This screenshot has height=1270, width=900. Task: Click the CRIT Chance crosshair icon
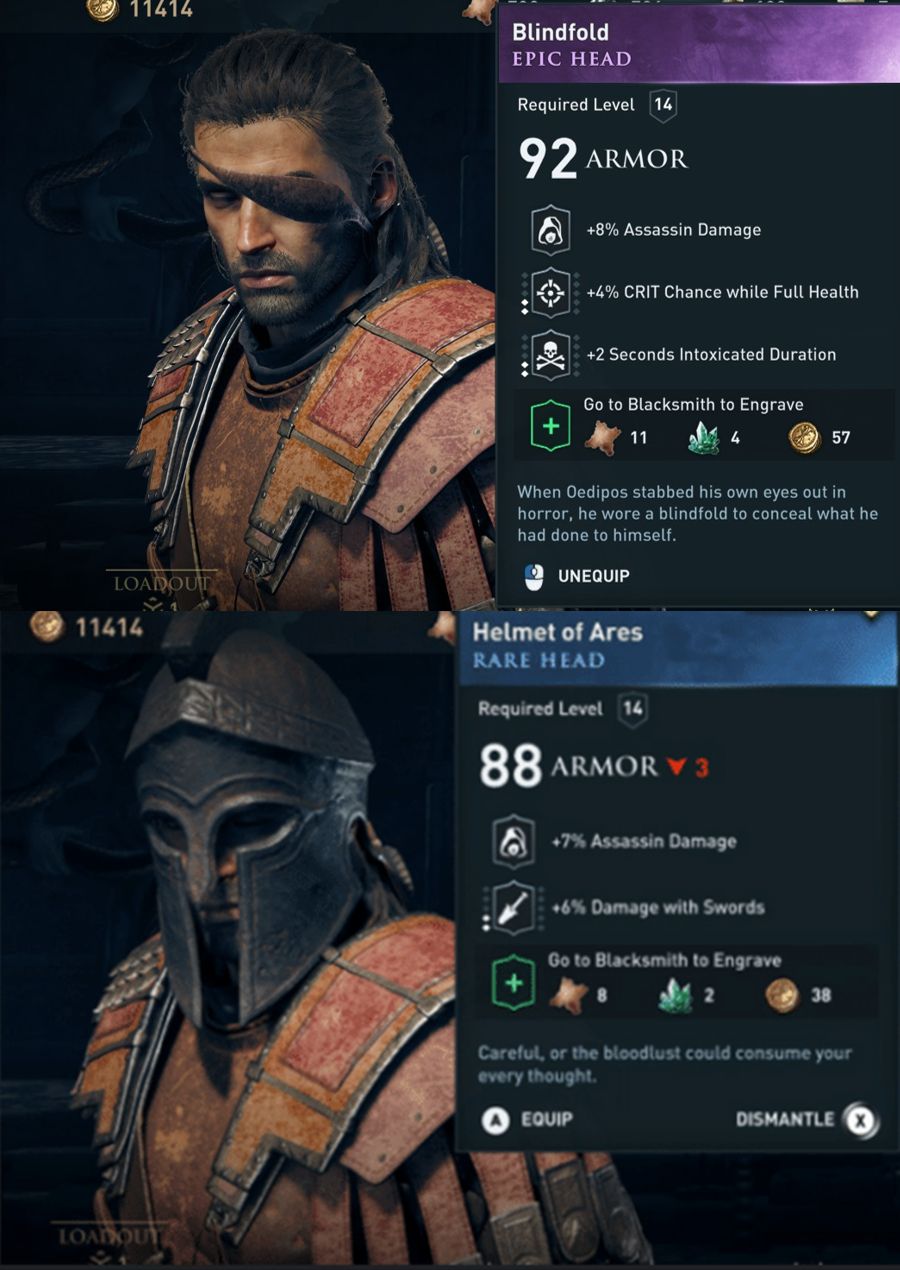[550, 292]
